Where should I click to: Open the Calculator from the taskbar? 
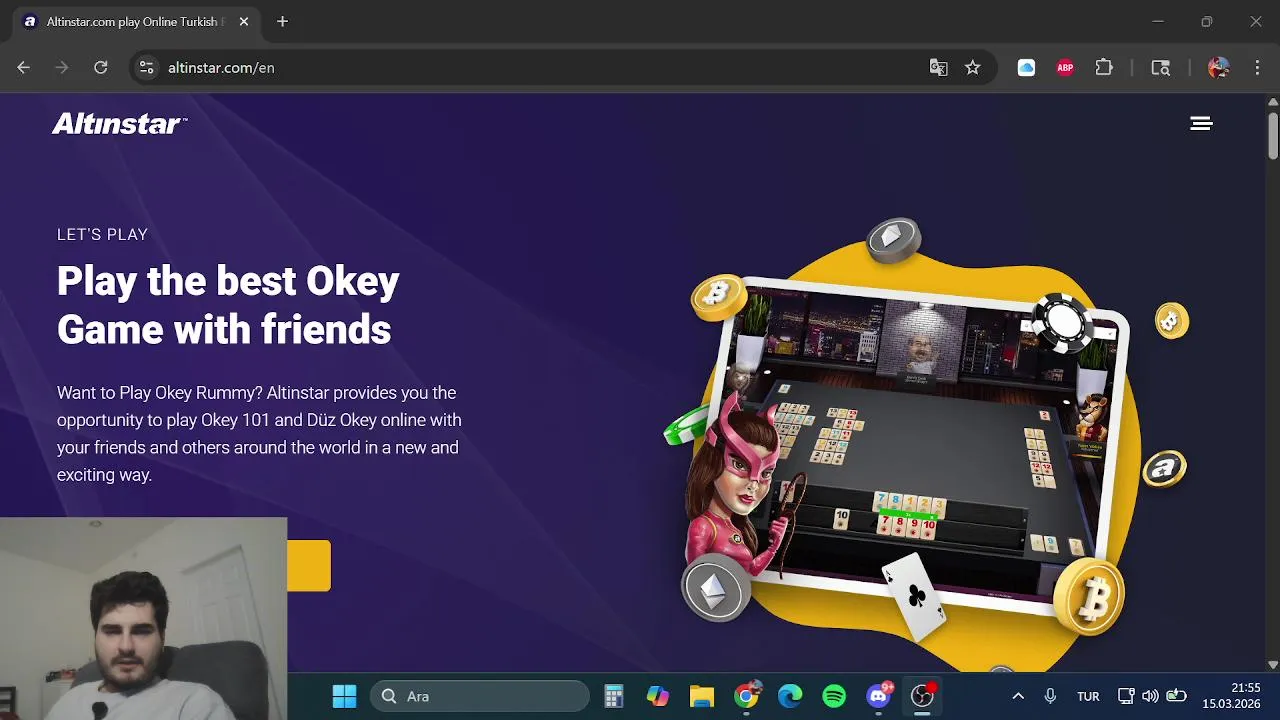(x=614, y=696)
